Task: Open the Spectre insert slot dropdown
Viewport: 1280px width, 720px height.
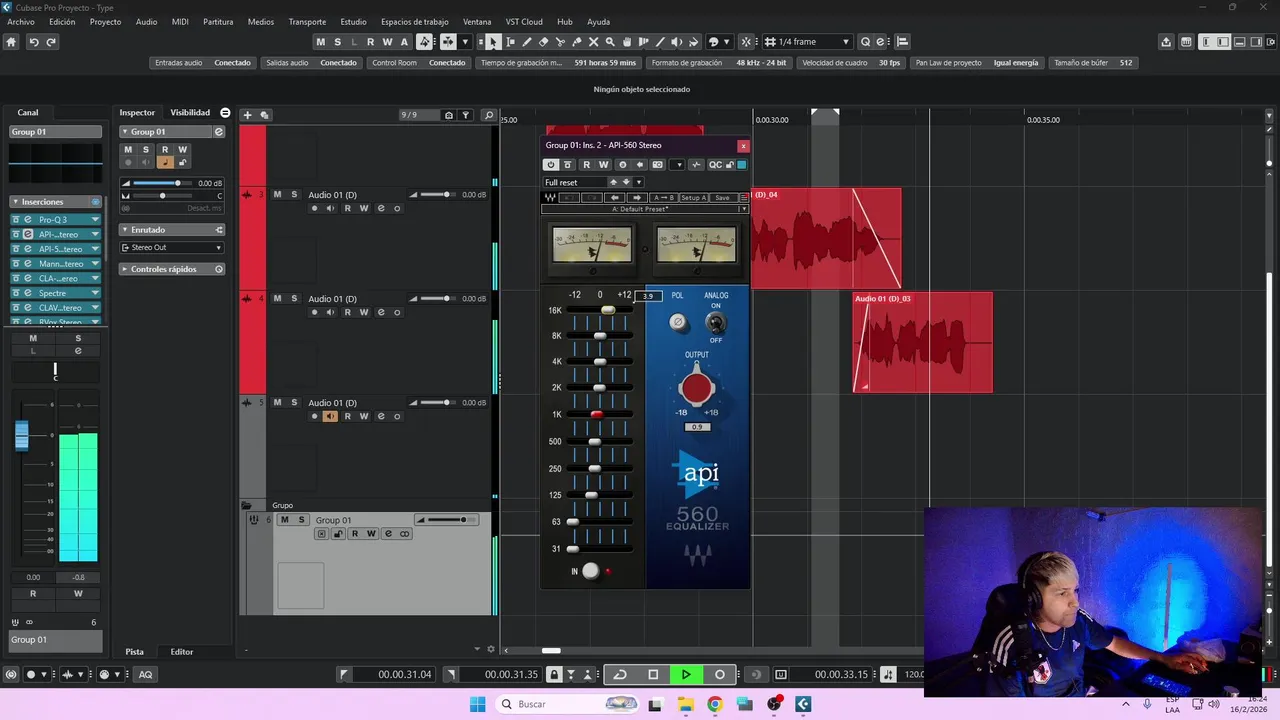Action: click(x=95, y=293)
